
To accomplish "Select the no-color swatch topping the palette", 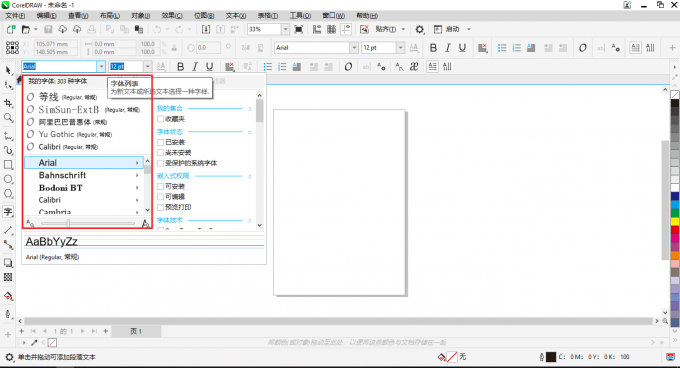I will 675,94.
